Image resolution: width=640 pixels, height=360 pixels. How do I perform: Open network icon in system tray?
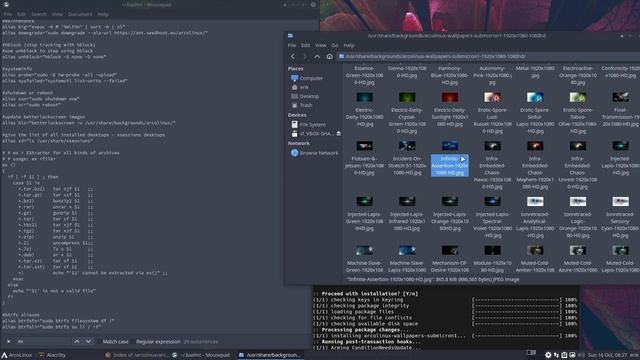(556, 355)
